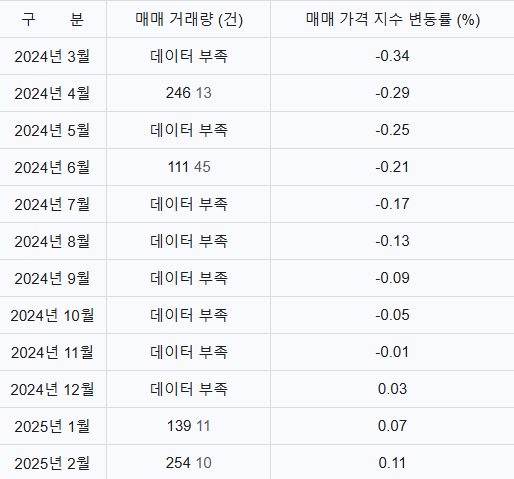514x479 pixels.
Task: Click 데이터 부족 in 2024년 8월 row
Action: click(x=189, y=241)
